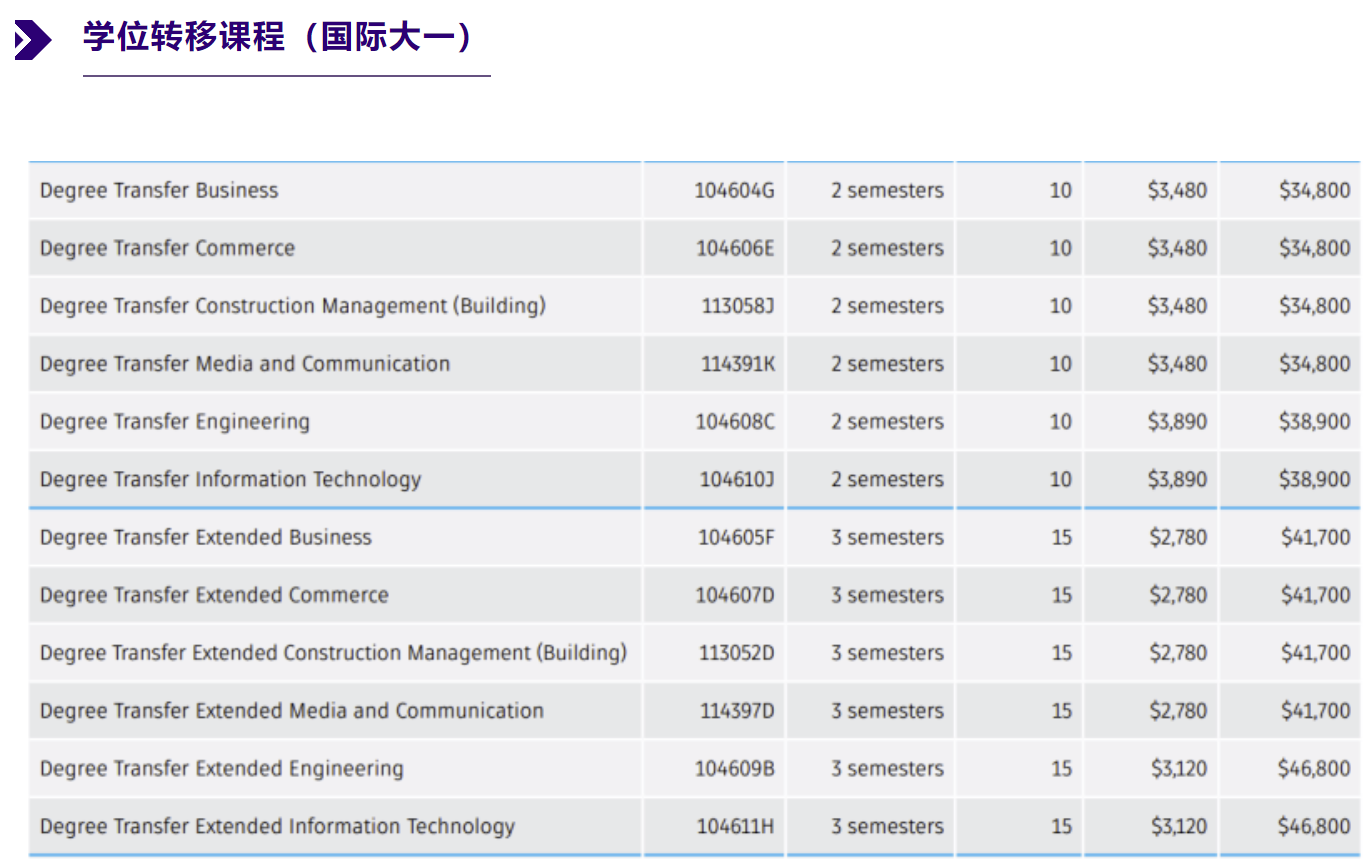Select Degree Transfer Extended Business entry

click(205, 538)
